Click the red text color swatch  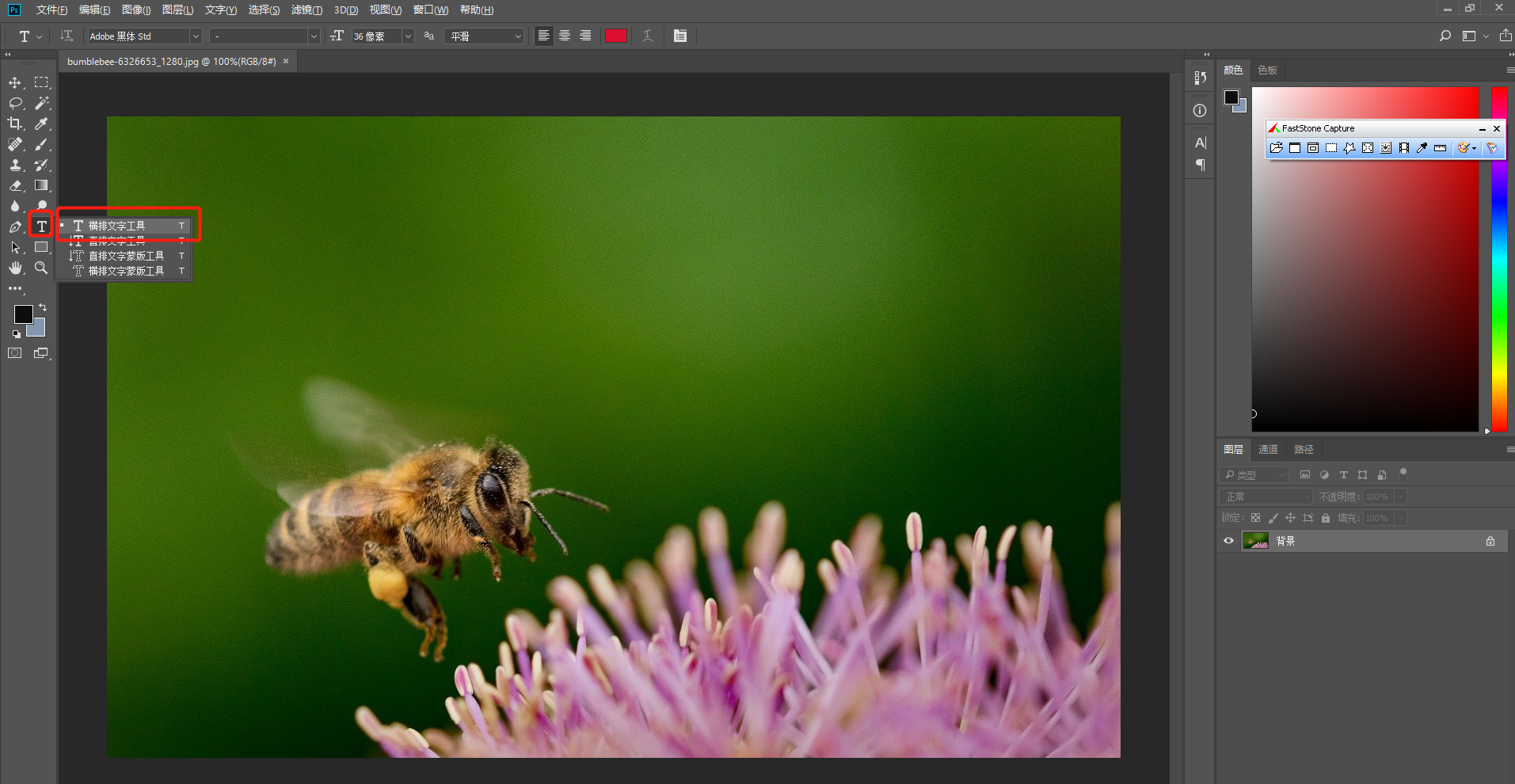click(x=616, y=36)
